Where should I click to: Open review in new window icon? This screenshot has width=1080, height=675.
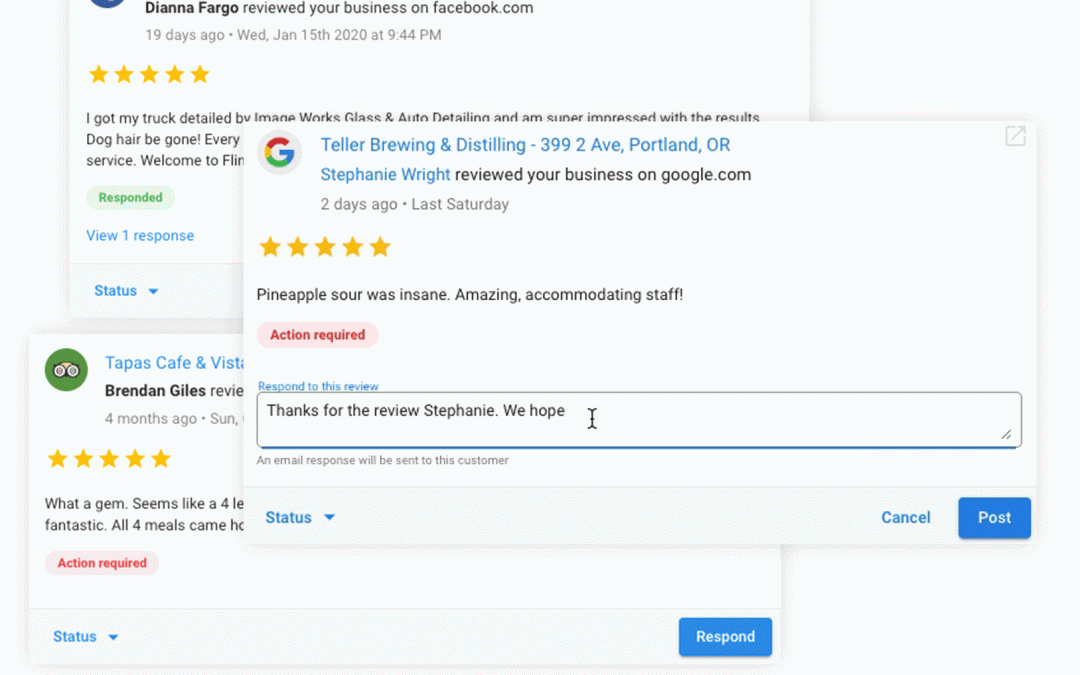click(x=1015, y=136)
